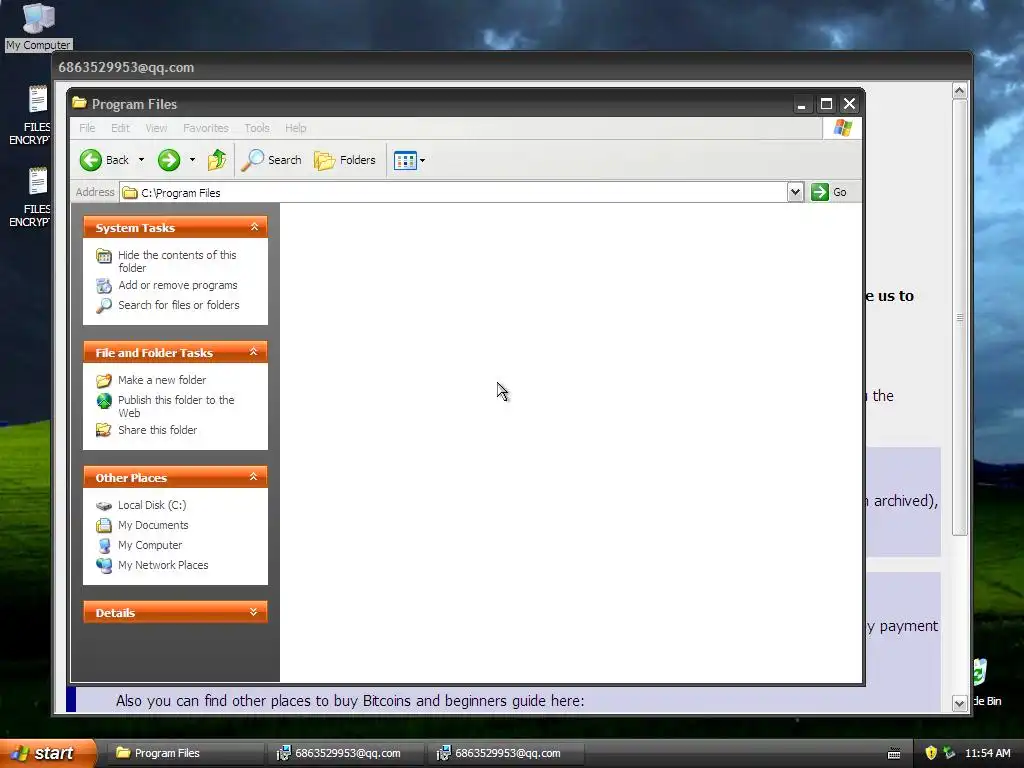Open My Documents from Other Places
This screenshot has width=1024, height=768.
tap(153, 525)
